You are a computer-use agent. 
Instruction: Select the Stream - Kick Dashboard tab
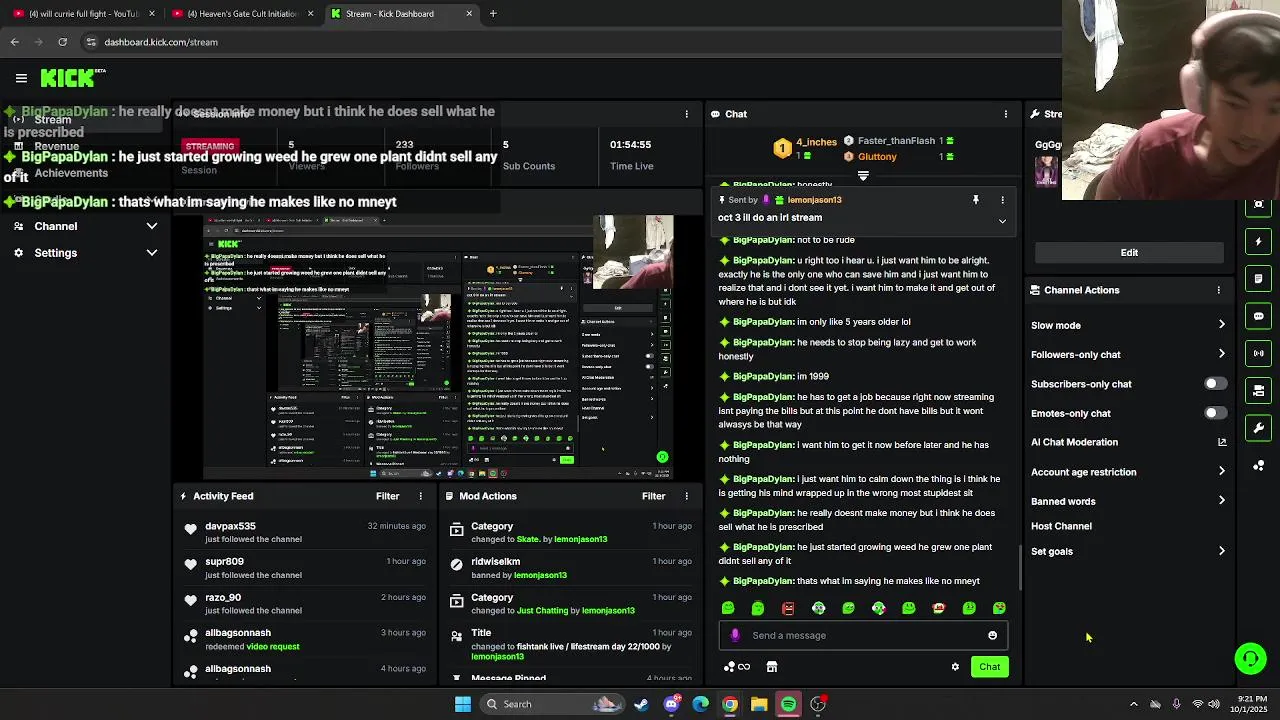[400, 14]
